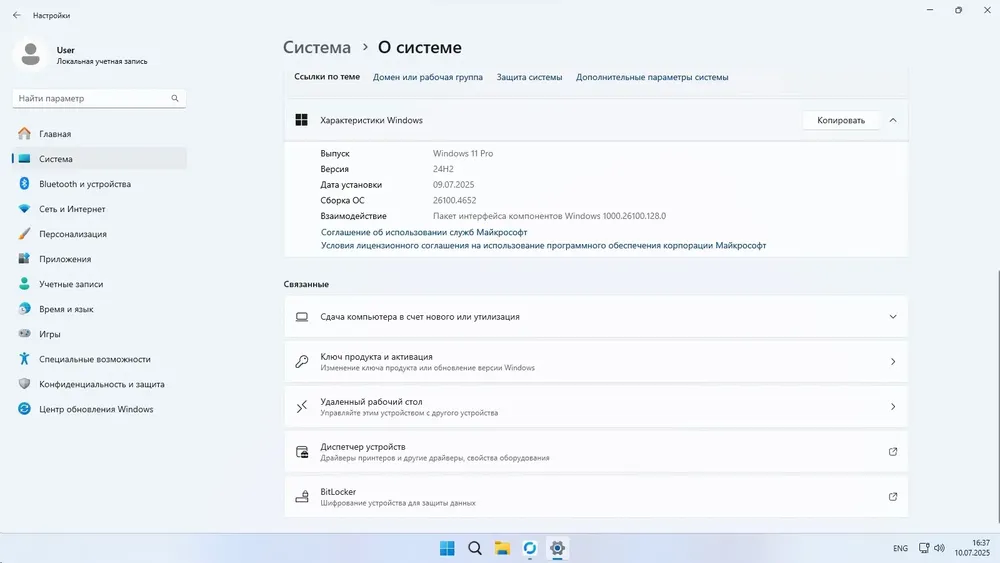Click the Учетные записи person icon
The height and width of the screenshot is (563, 1000).
pyautogui.click(x=24, y=284)
